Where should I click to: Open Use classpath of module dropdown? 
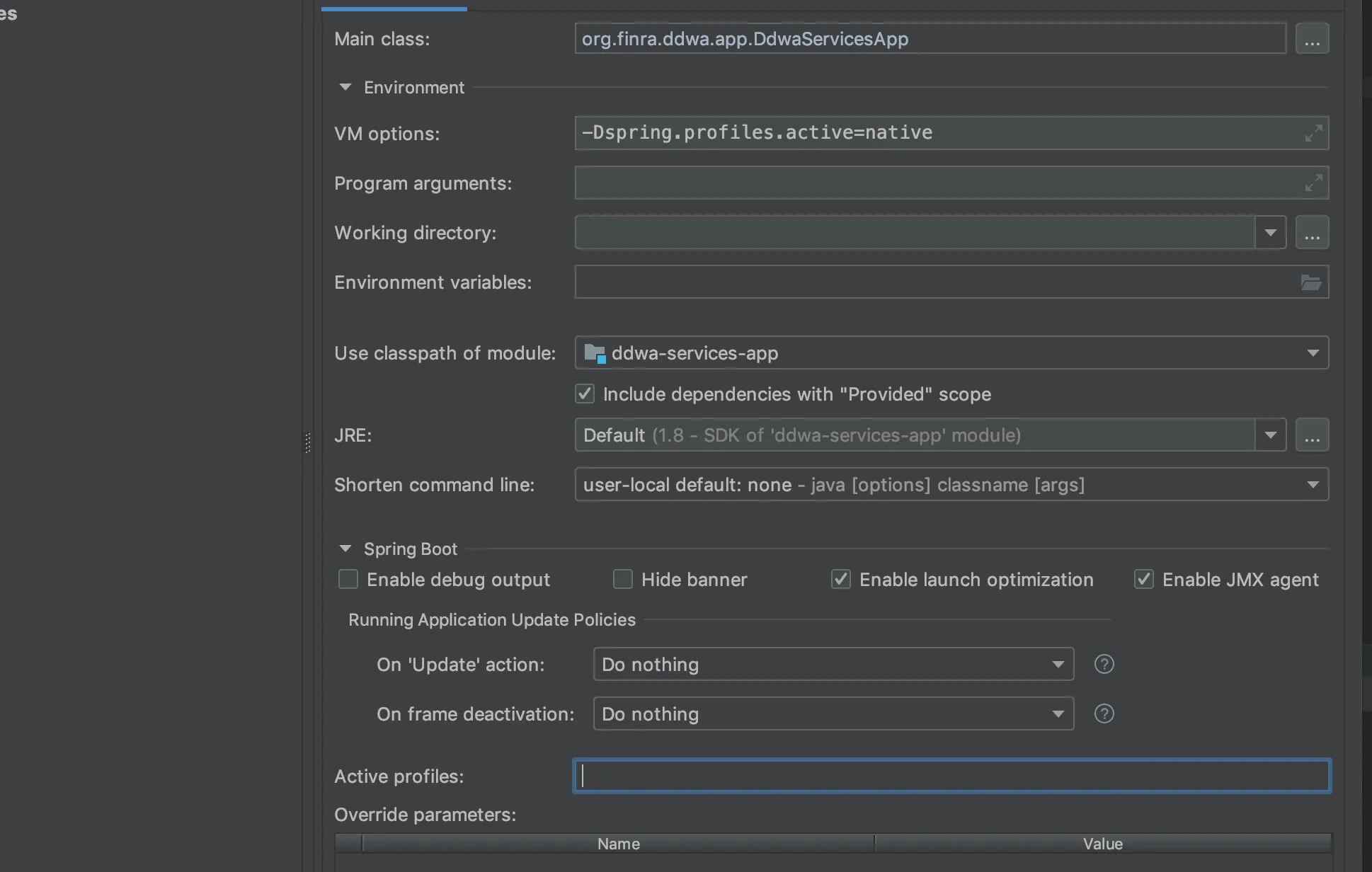(x=1313, y=353)
